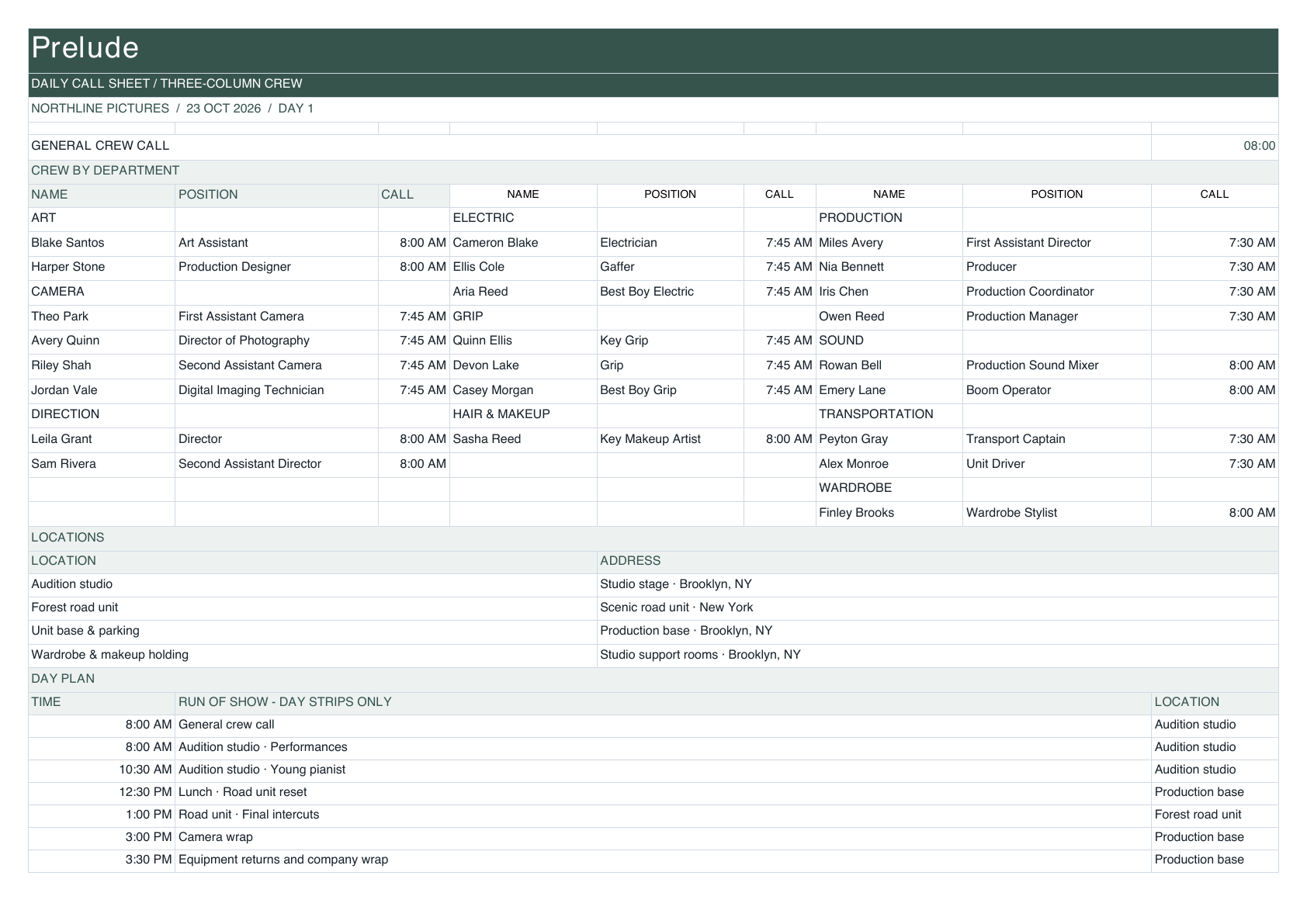
Task: Select the Prelude title cell
Action: [653, 50]
